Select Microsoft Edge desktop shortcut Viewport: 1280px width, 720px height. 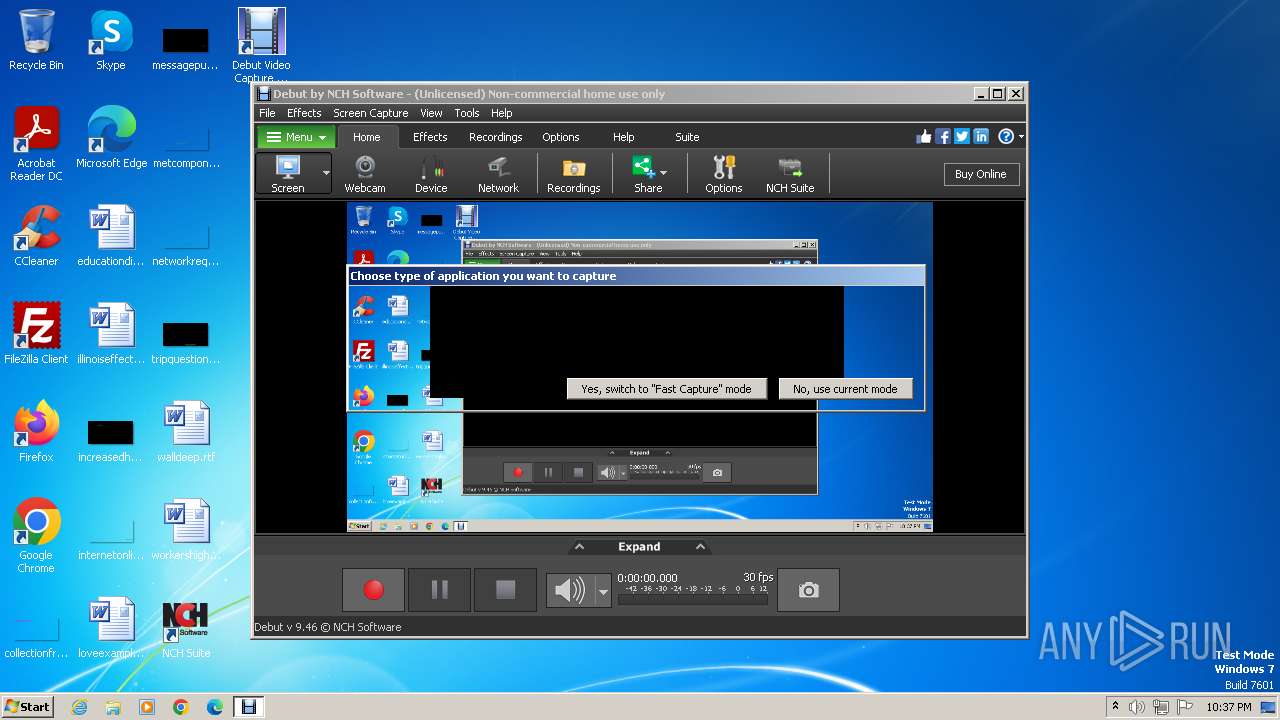[111, 138]
